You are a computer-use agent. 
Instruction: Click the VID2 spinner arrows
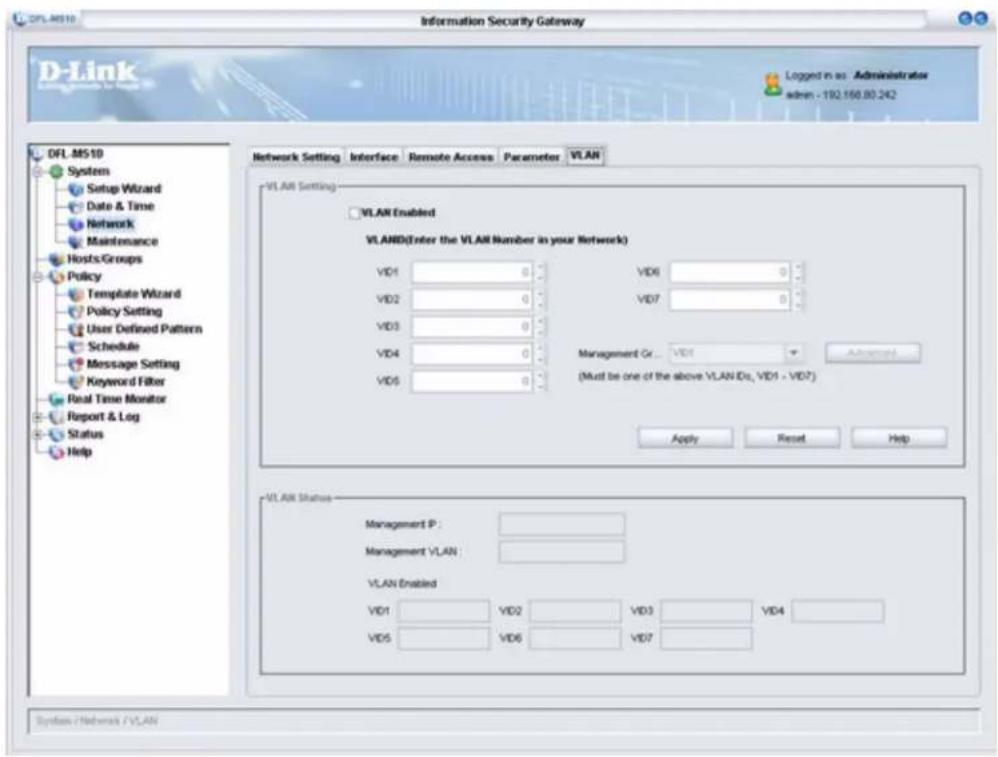tap(540, 299)
